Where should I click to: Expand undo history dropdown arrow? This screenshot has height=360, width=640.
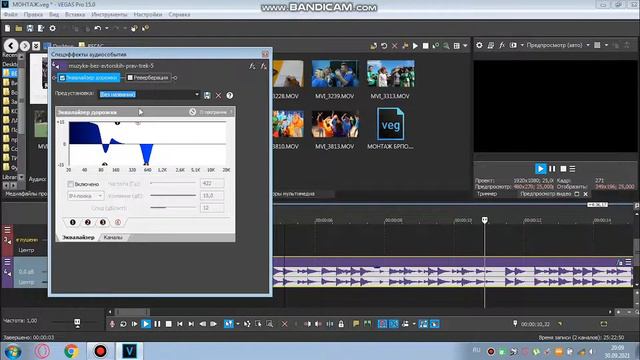pyautogui.click(x=107, y=28)
